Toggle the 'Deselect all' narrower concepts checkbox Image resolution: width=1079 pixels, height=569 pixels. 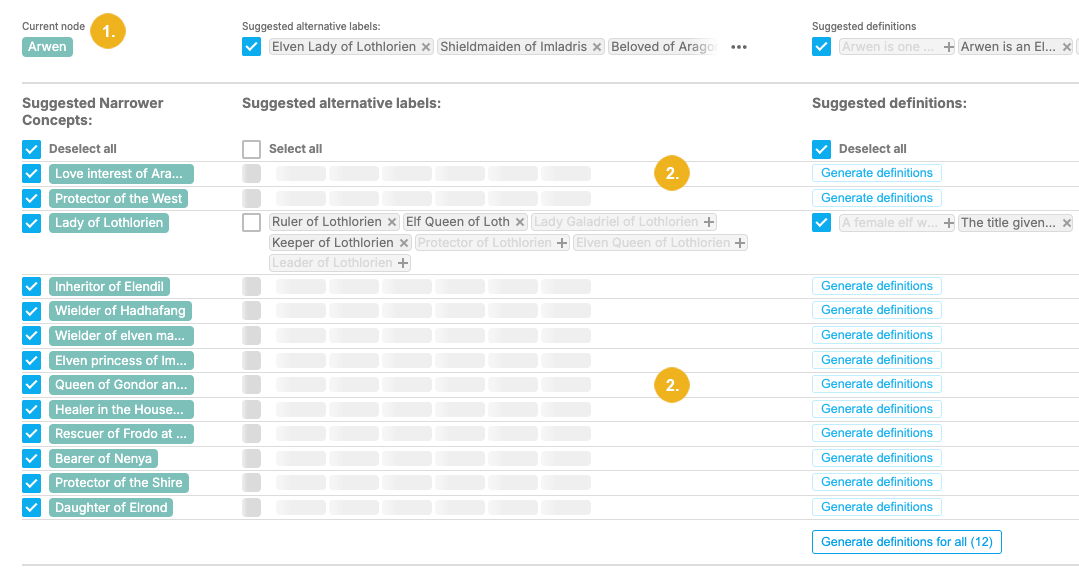(x=31, y=149)
